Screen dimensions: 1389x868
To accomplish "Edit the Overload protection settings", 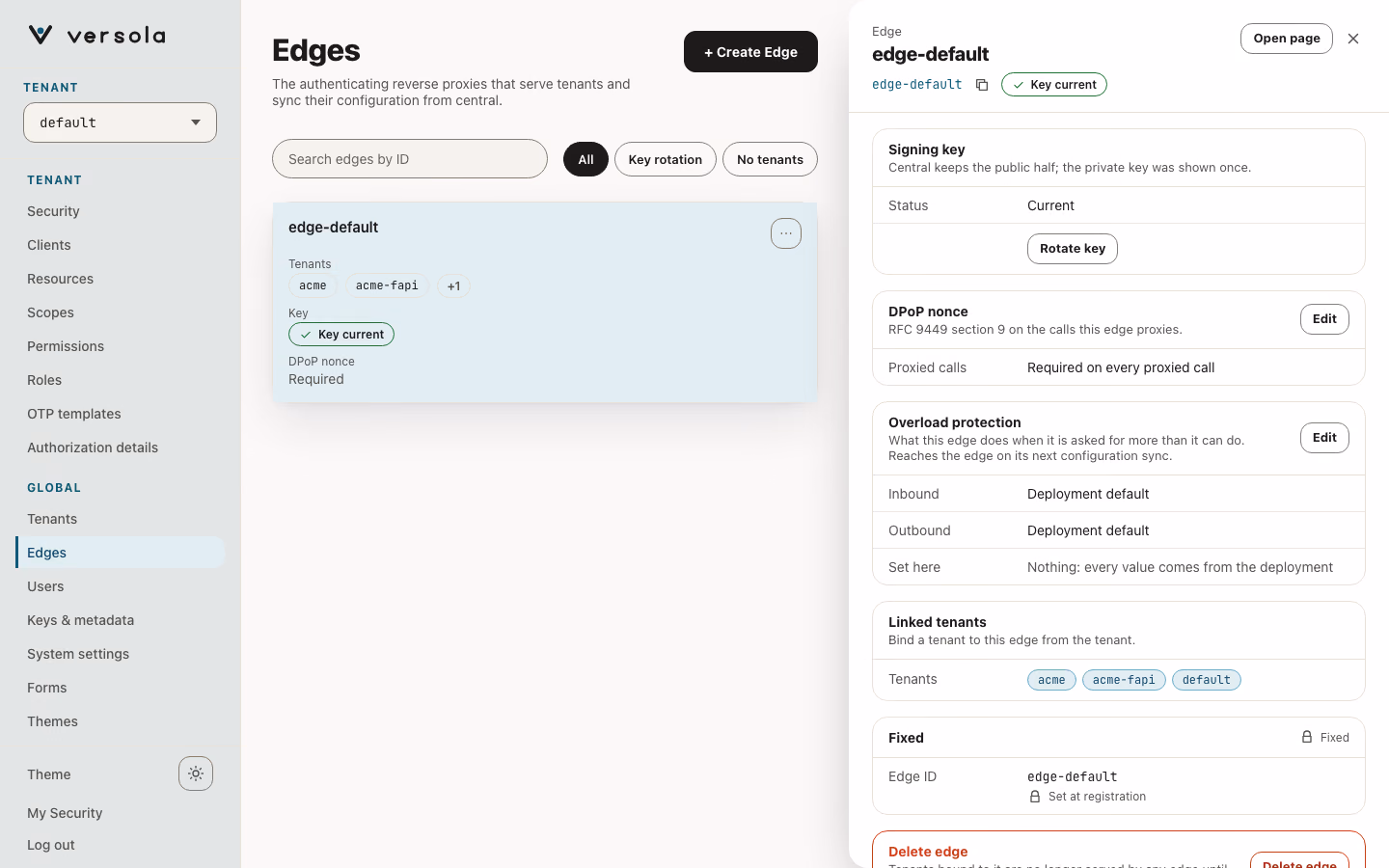I will point(1324,438).
